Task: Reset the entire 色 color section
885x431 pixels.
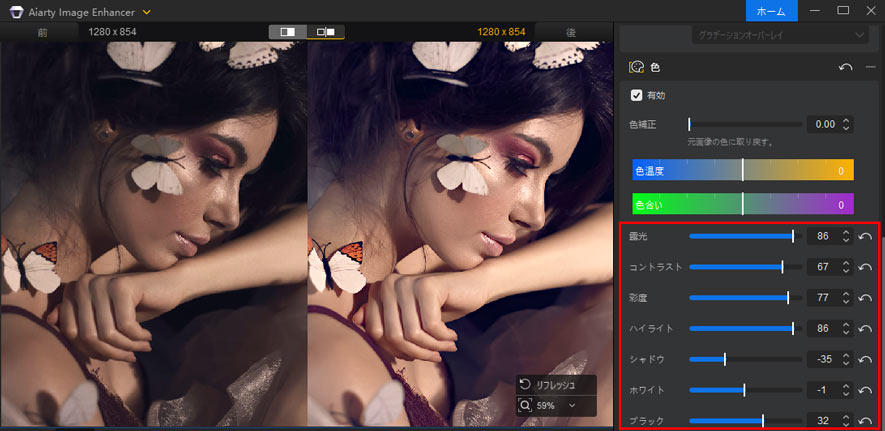Action: (845, 67)
